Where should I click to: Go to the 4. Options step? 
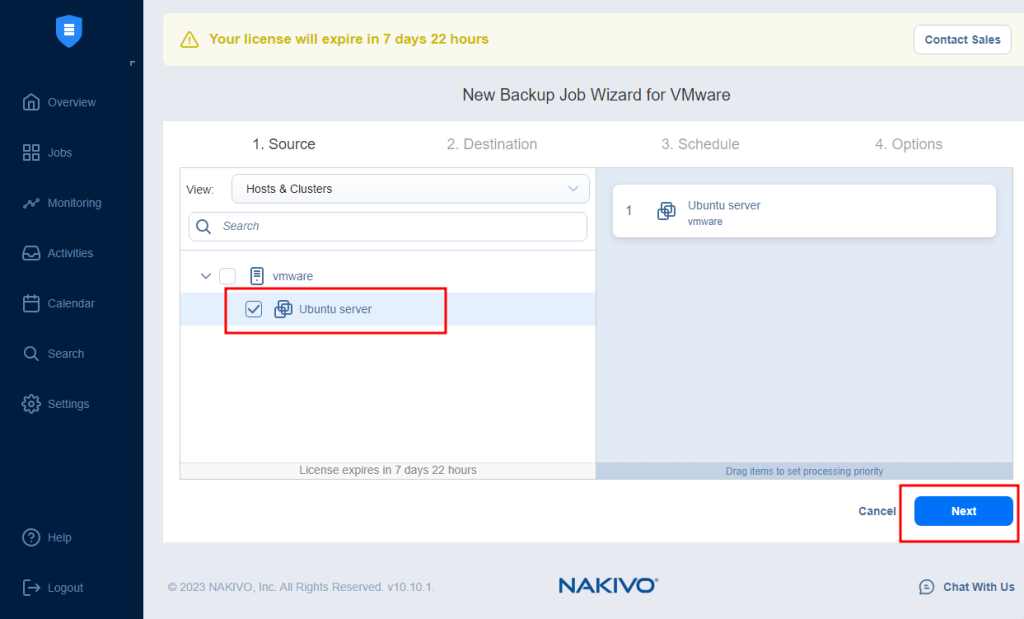coord(908,144)
